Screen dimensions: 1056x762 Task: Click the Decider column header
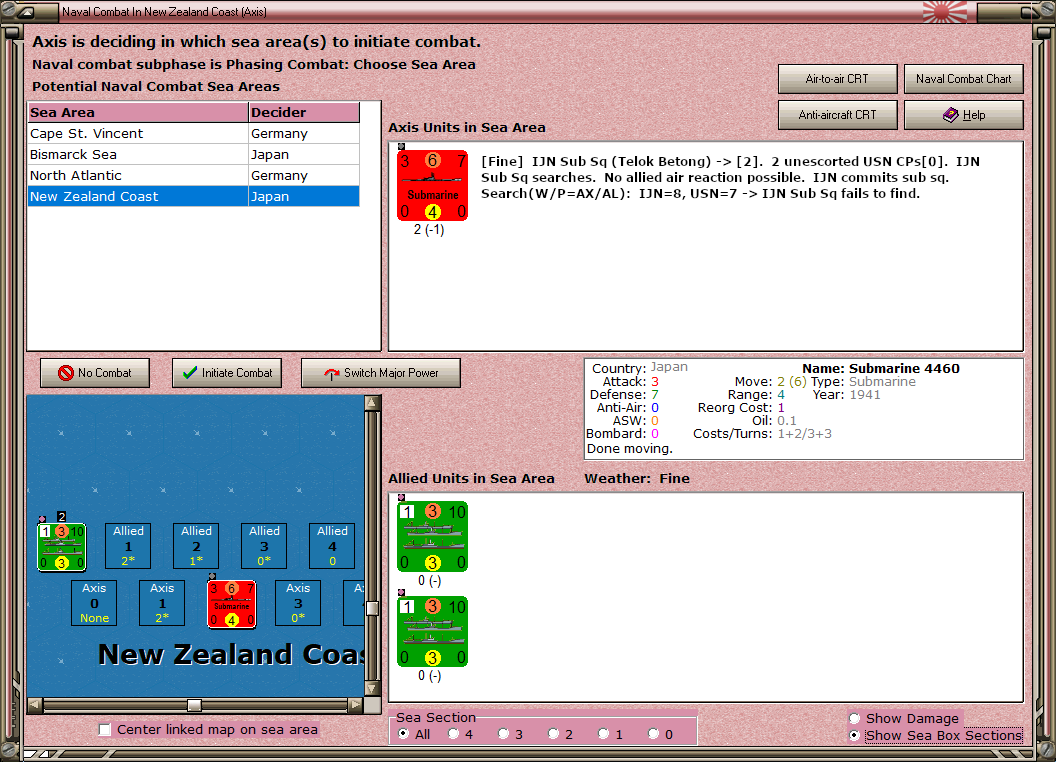point(304,113)
